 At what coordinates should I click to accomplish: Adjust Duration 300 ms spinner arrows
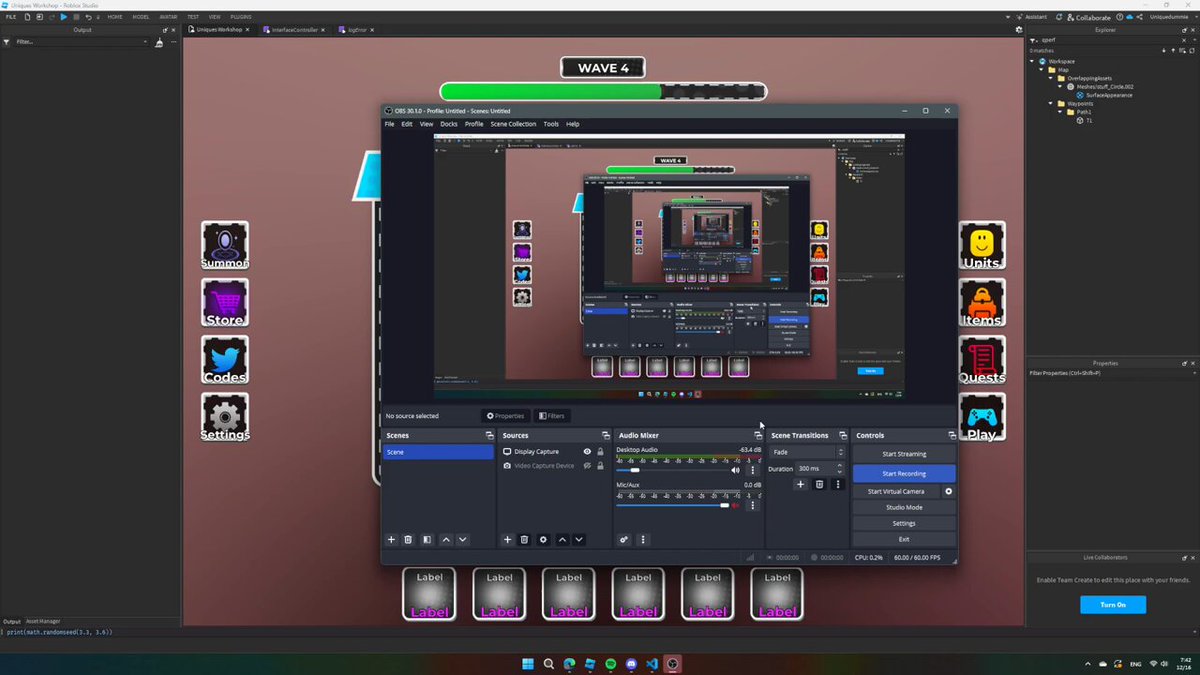tap(840, 468)
